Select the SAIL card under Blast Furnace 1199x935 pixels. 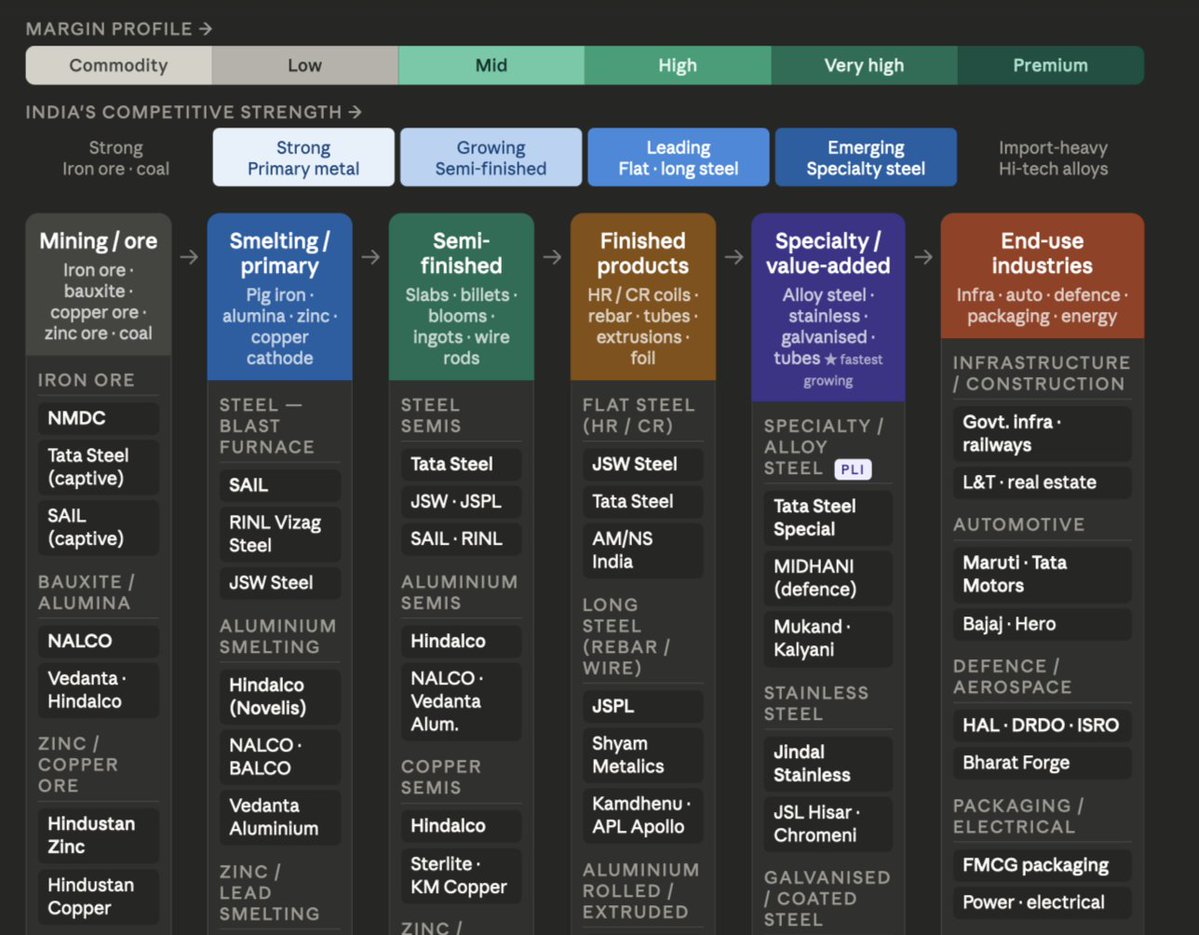(x=280, y=485)
